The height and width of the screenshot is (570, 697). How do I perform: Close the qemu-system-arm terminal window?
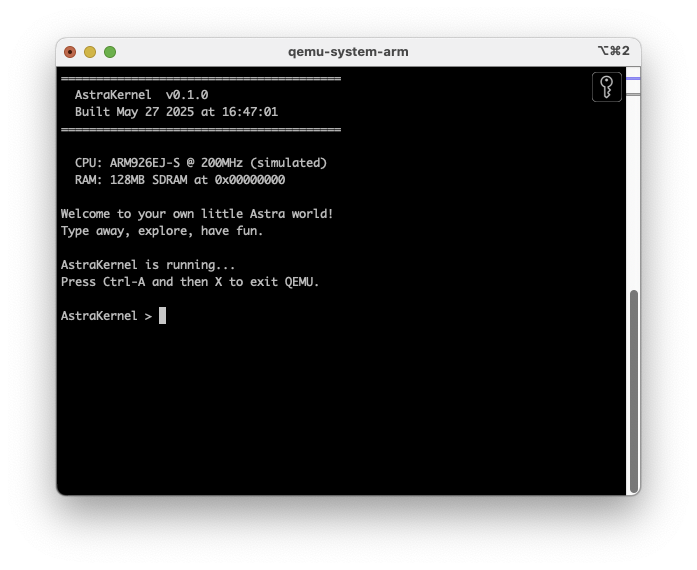tap(70, 52)
